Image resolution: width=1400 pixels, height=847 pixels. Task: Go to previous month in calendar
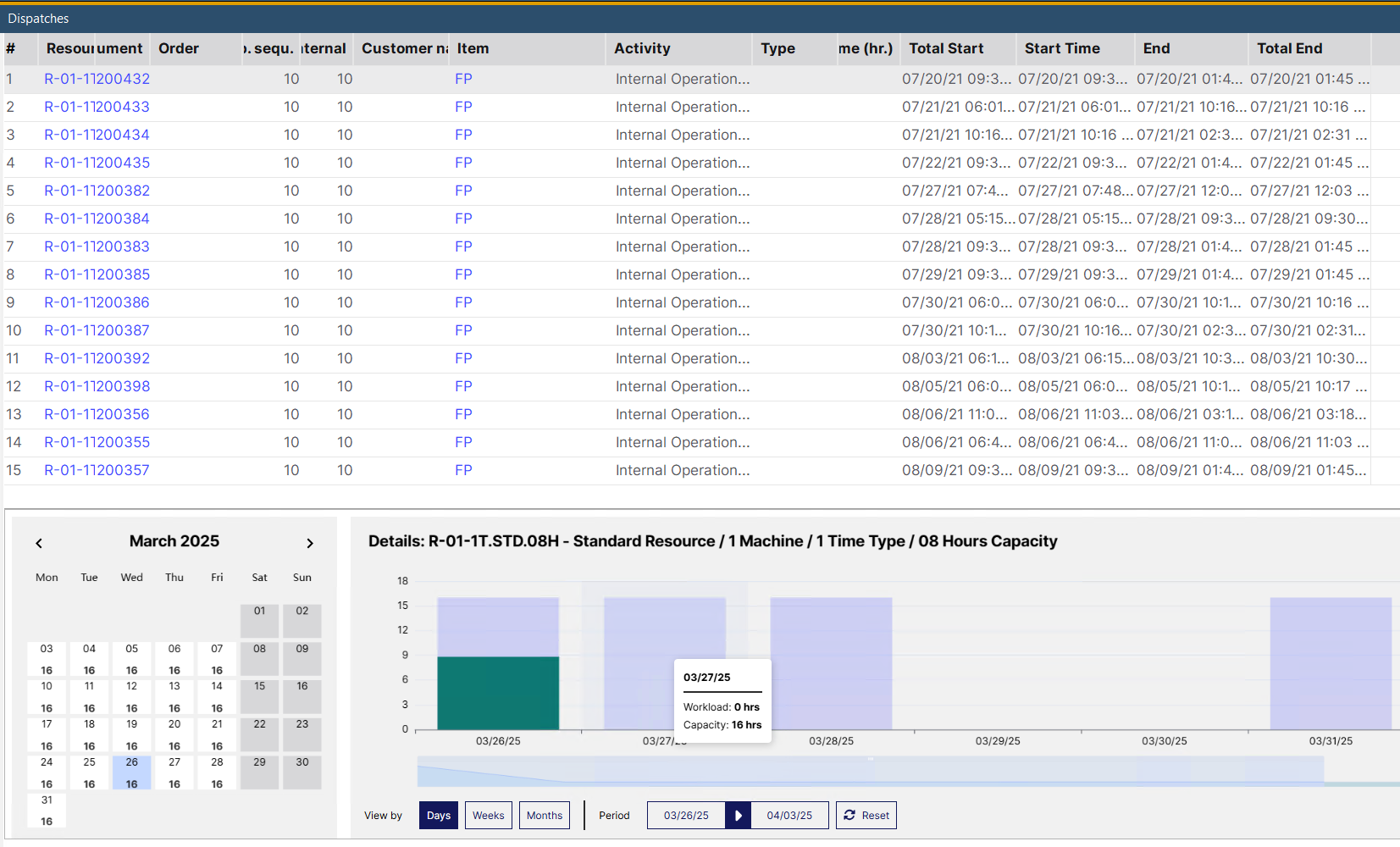click(39, 543)
